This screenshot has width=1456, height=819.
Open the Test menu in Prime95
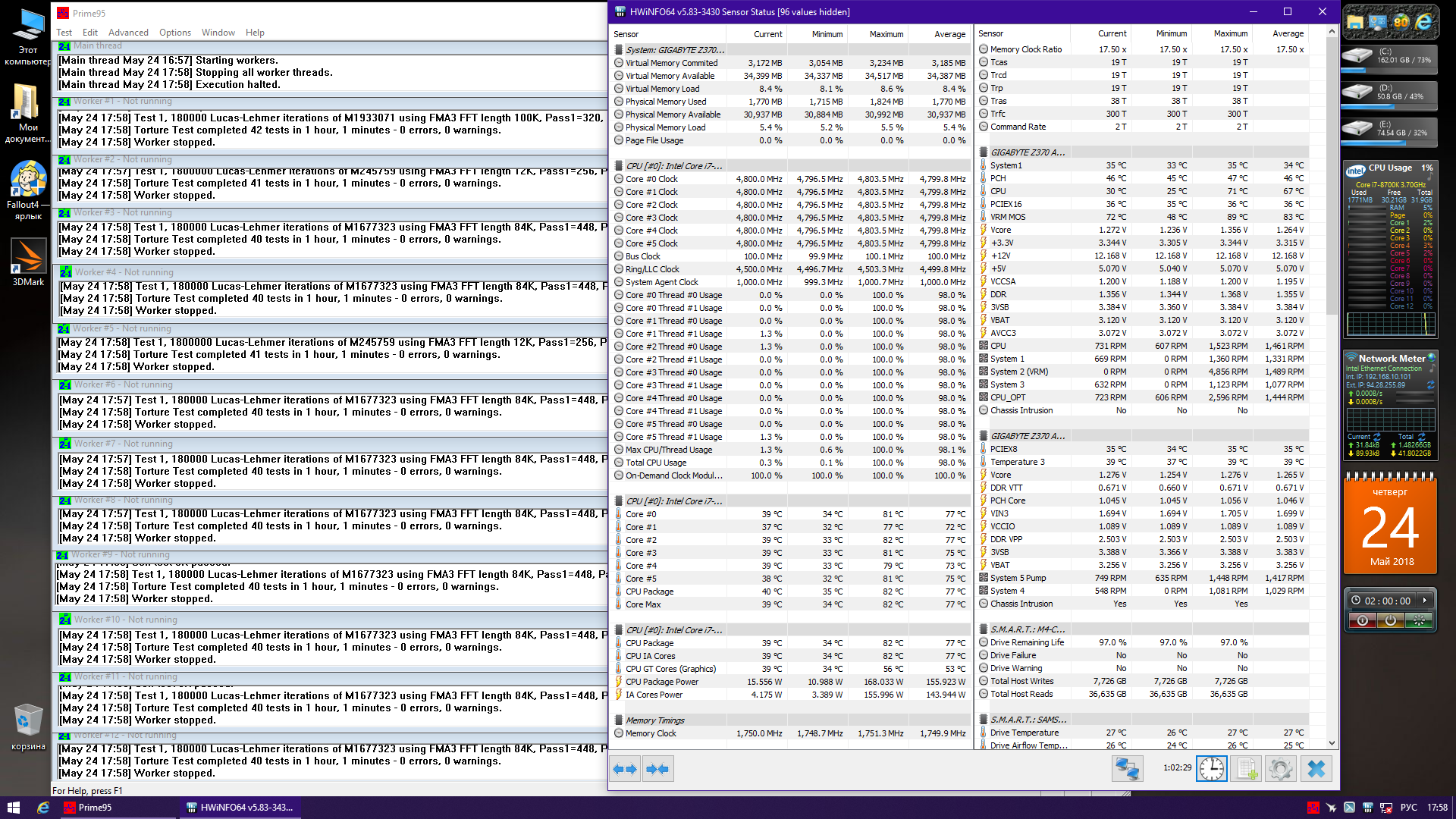point(64,33)
